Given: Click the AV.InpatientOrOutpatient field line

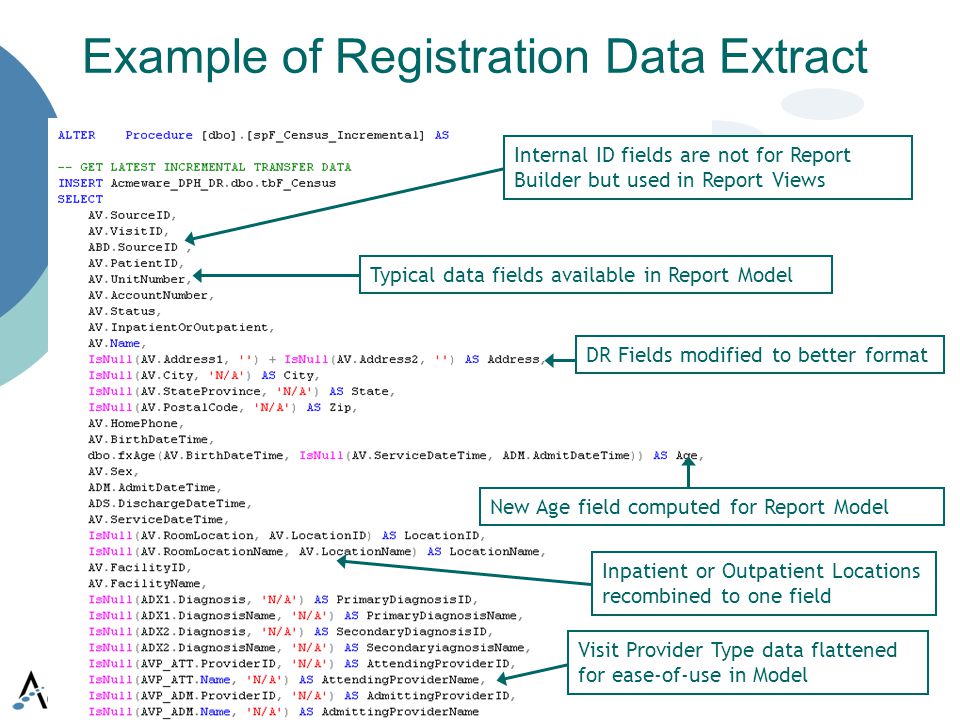Looking at the screenshot, I should [181, 328].
